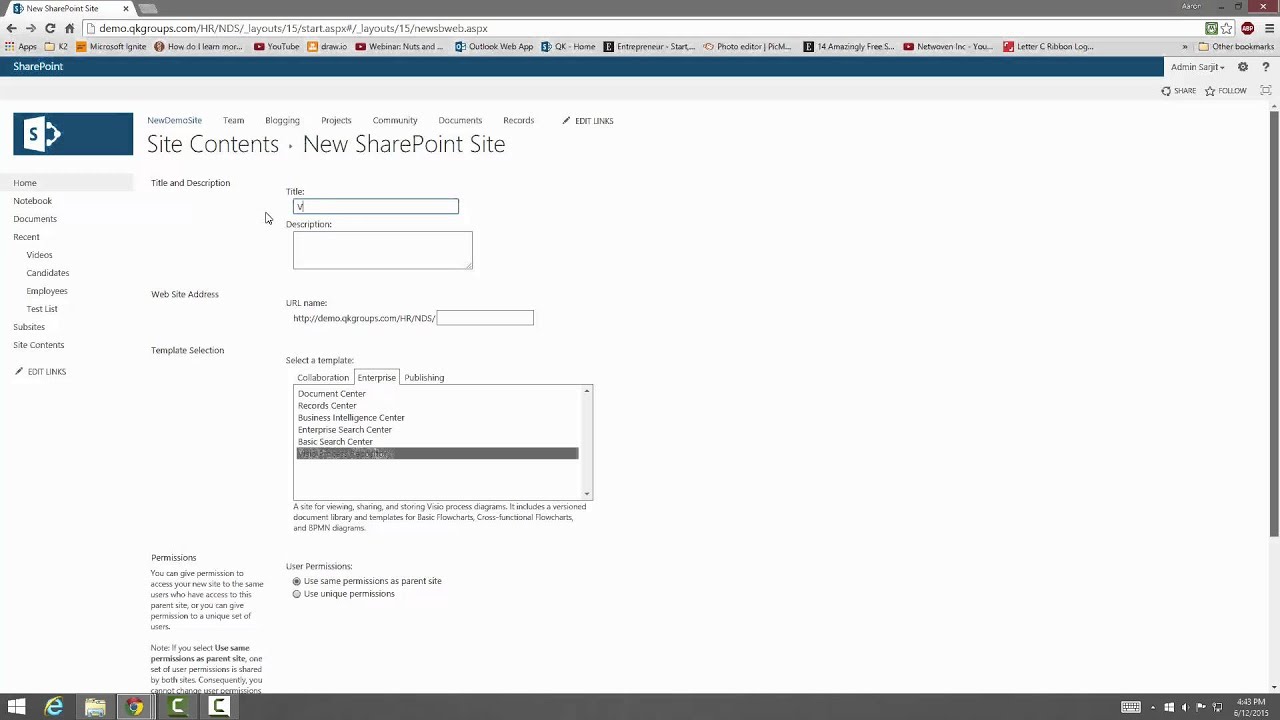Image resolution: width=1280 pixels, height=720 pixels.
Task: Open the Documents top navigation item
Action: (x=460, y=120)
